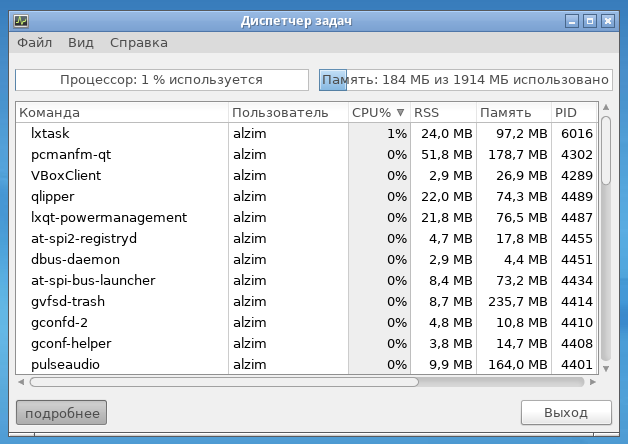Click the memory usage progress bar
Image resolution: width=628 pixels, height=444 pixels.
(x=465, y=80)
